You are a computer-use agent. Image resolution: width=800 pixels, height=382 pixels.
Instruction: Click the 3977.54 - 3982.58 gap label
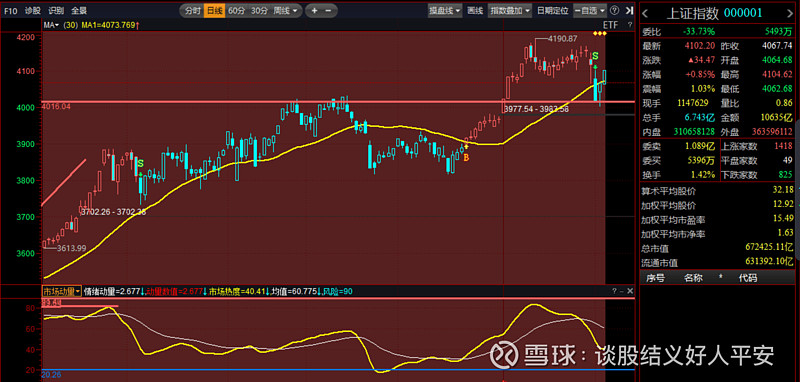tap(536, 109)
